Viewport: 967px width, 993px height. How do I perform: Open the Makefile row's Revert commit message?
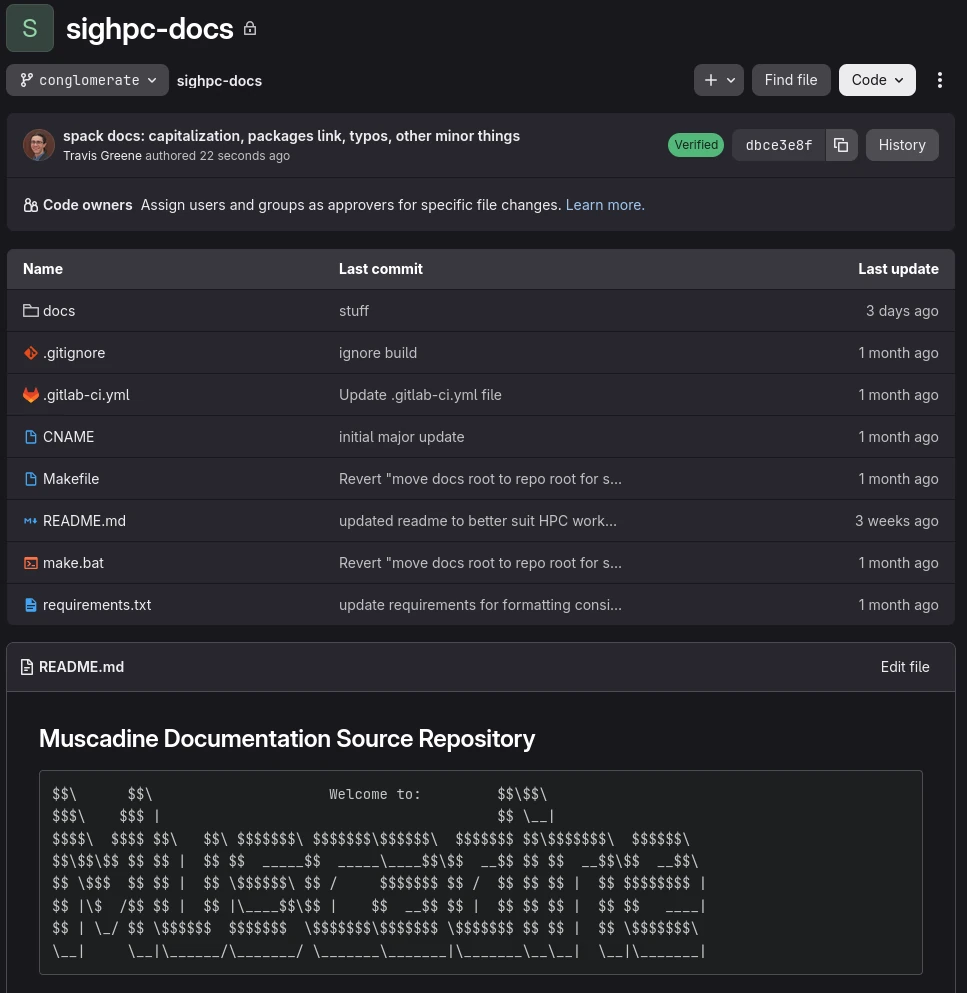point(480,479)
